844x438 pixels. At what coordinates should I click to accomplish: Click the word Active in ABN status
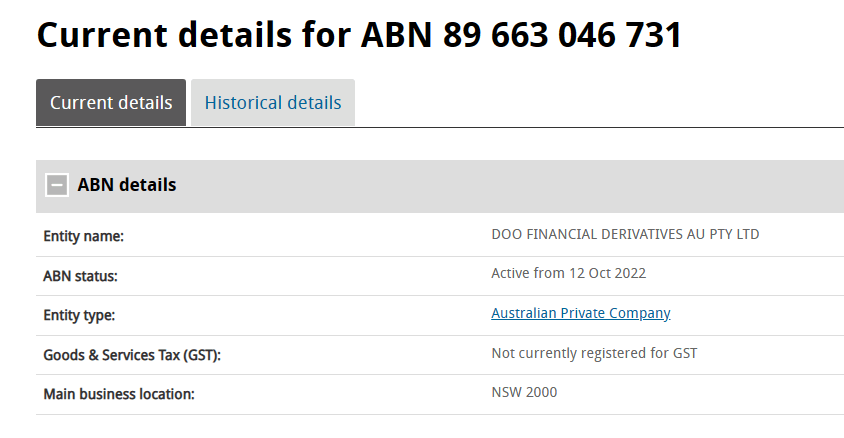point(511,273)
